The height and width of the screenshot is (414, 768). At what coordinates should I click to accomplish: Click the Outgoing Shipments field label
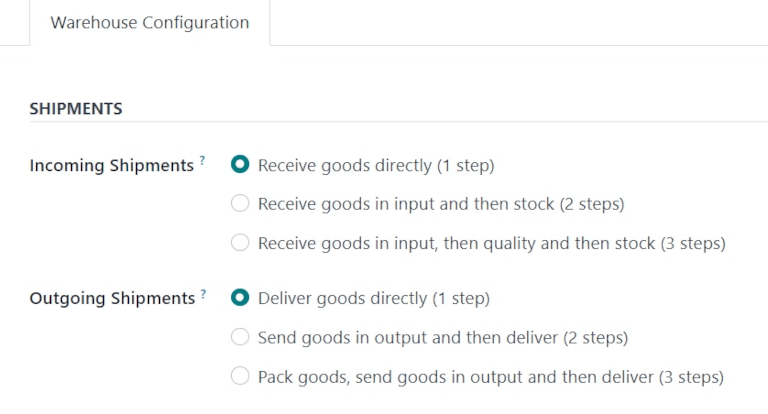112,299
